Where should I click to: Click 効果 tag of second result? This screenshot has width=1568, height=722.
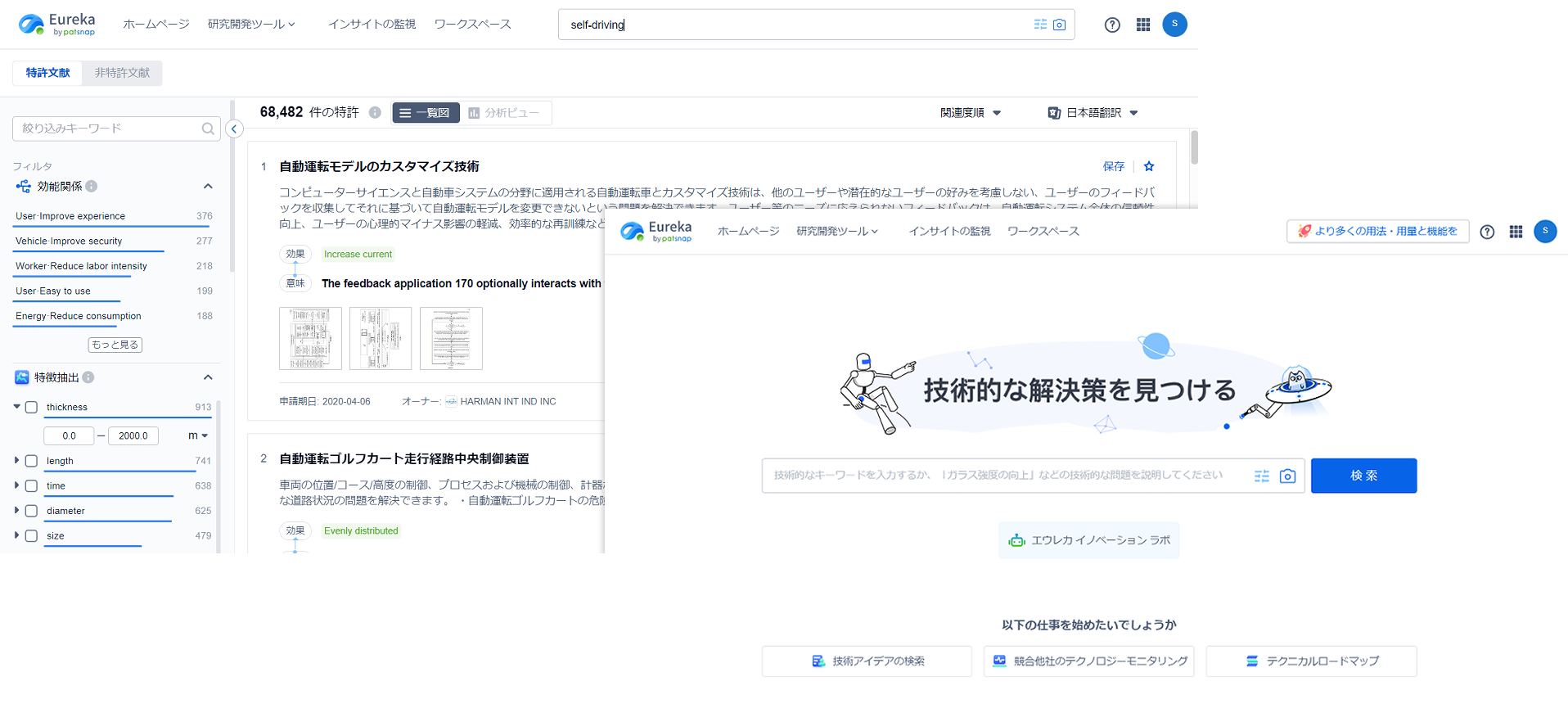click(295, 531)
